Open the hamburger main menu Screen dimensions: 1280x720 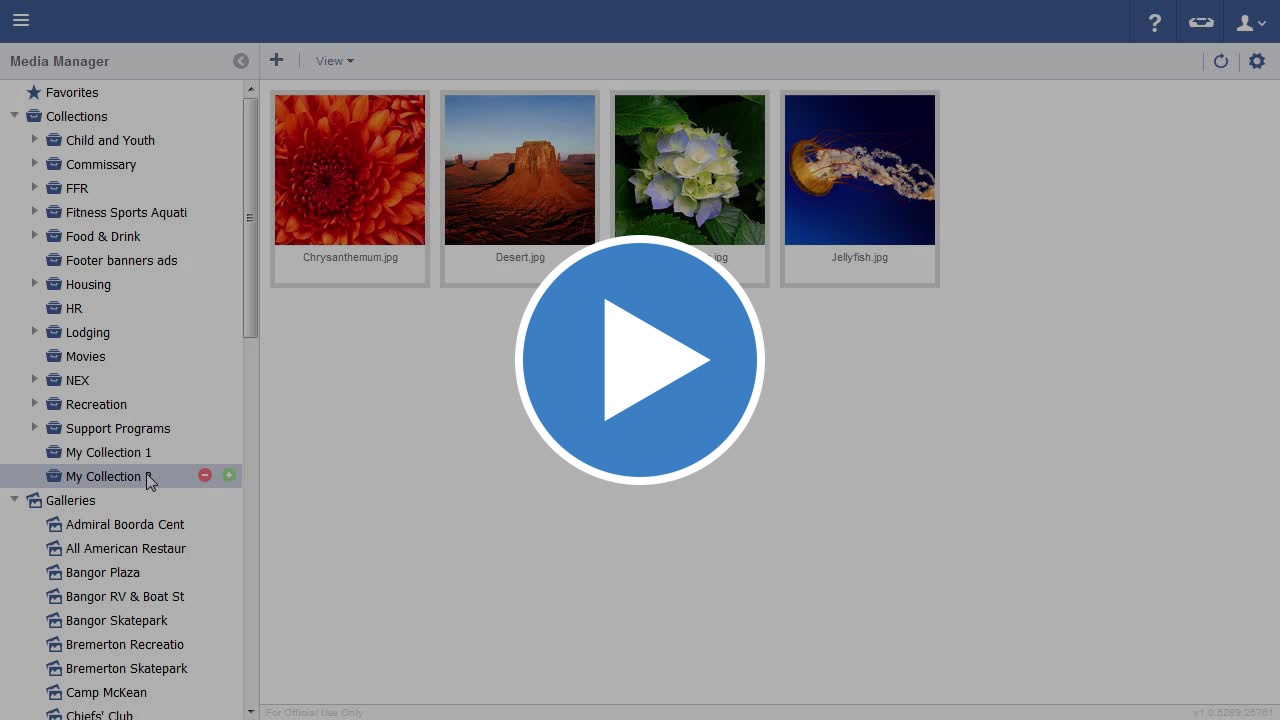[21, 20]
